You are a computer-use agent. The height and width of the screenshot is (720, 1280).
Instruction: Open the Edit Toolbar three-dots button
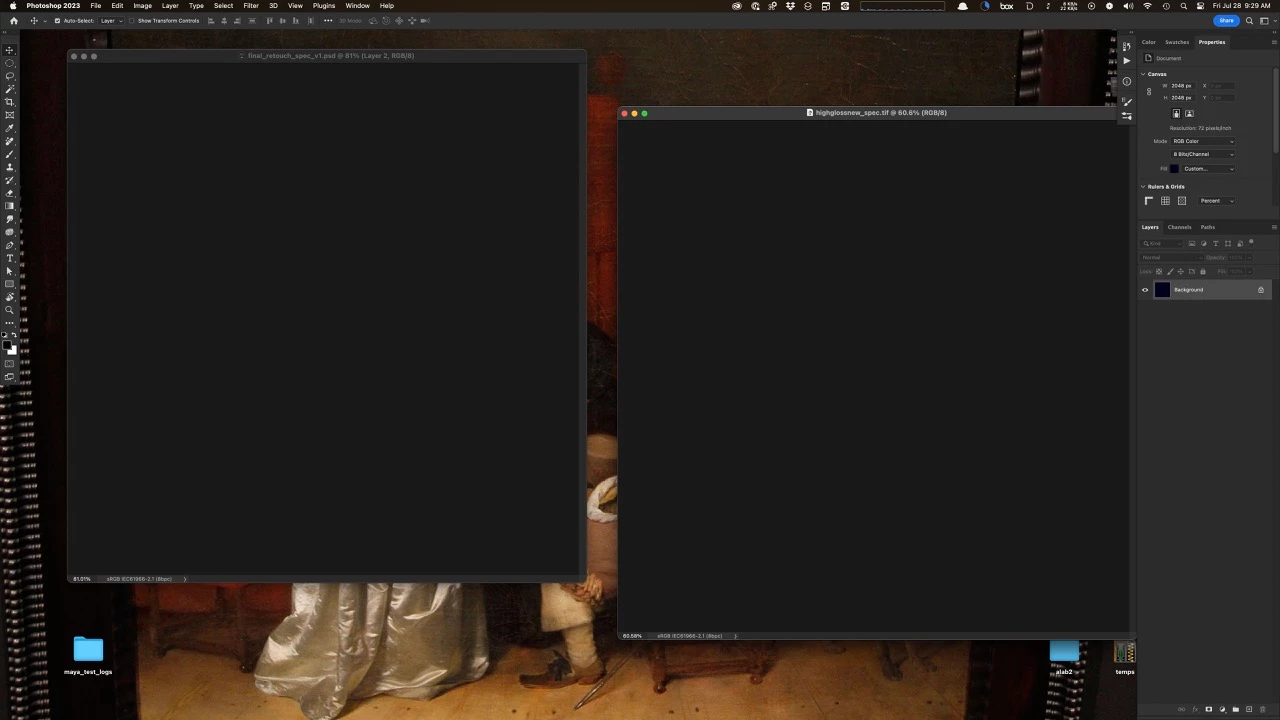(10, 322)
